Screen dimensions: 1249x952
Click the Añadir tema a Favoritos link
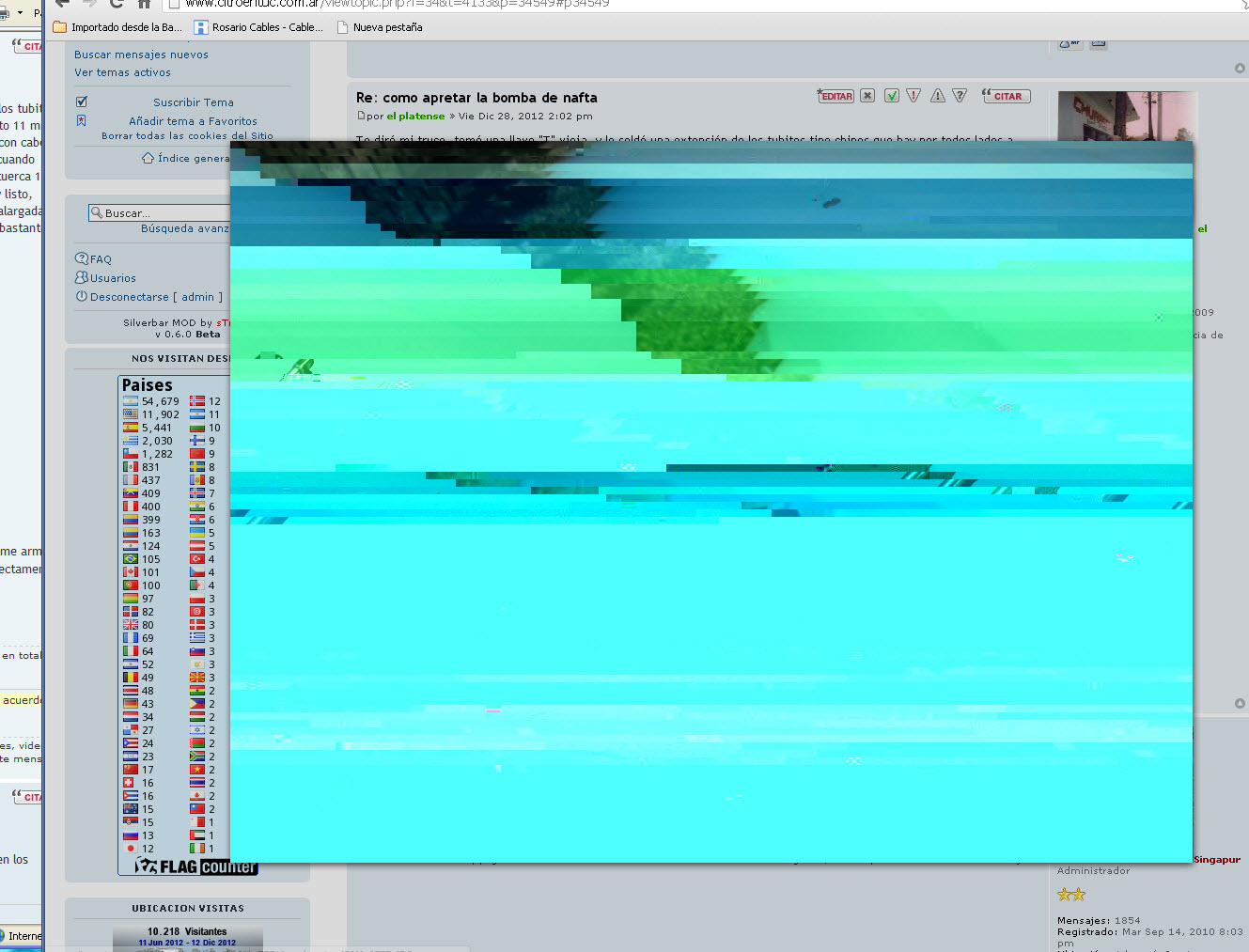click(x=193, y=121)
